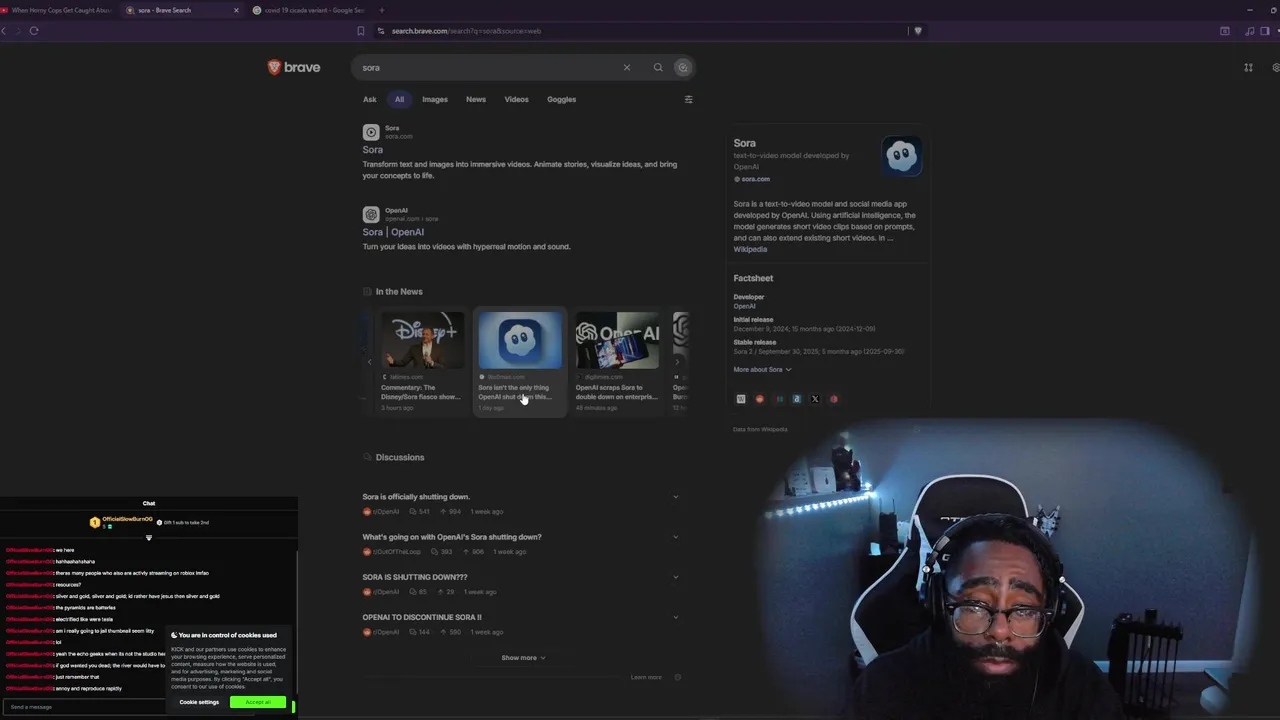Switch to the 'covid 19 cicada variant' browser tab
The width and height of the screenshot is (1280, 720).
[308, 10]
